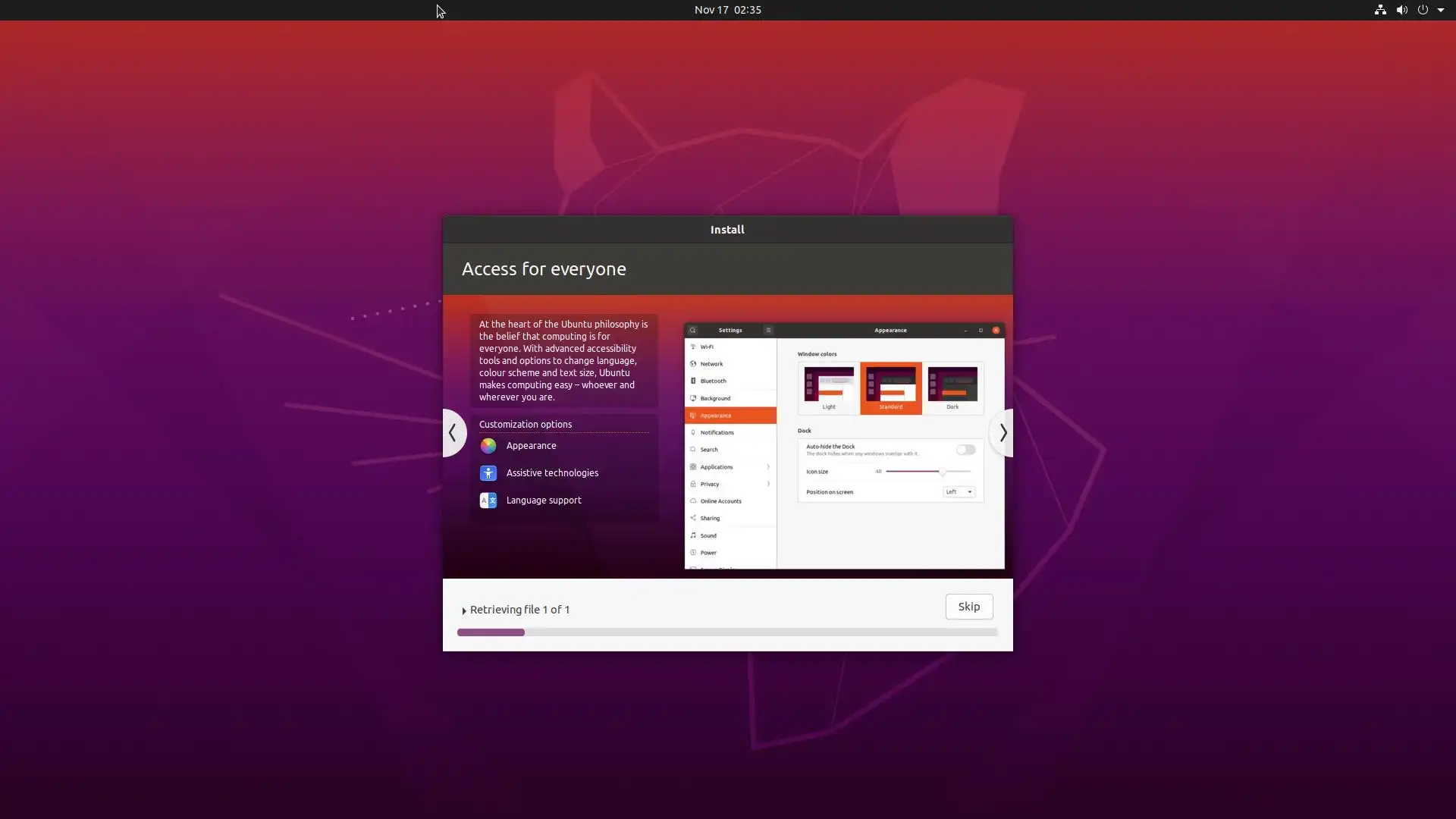Screen dimensions: 1456x819
Task: Open the system menu dropdown arrow
Action: 1441,10
